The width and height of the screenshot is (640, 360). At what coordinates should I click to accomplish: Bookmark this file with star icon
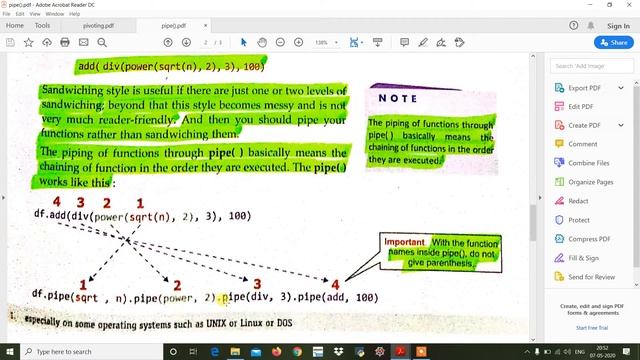click(x=29, y=42)
